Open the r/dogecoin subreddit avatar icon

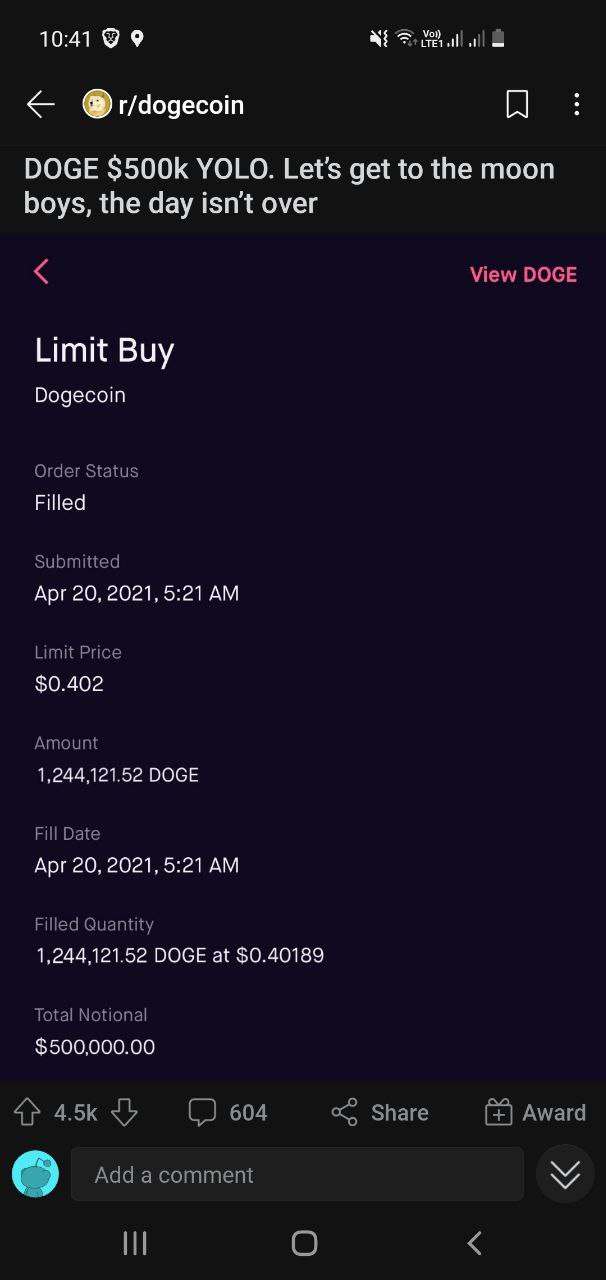click(97, 104)
